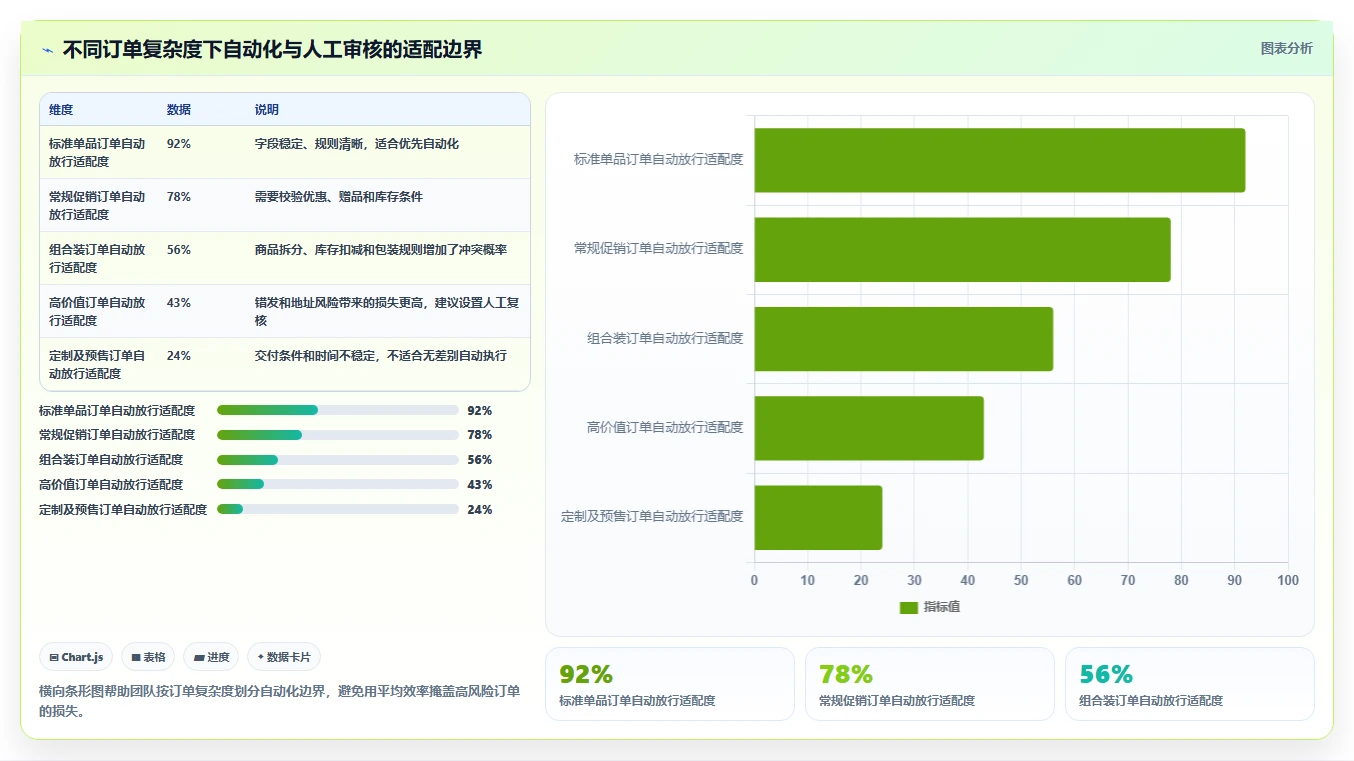Click the 56% progress bar for 组合装订单

[x=338, y=460]
